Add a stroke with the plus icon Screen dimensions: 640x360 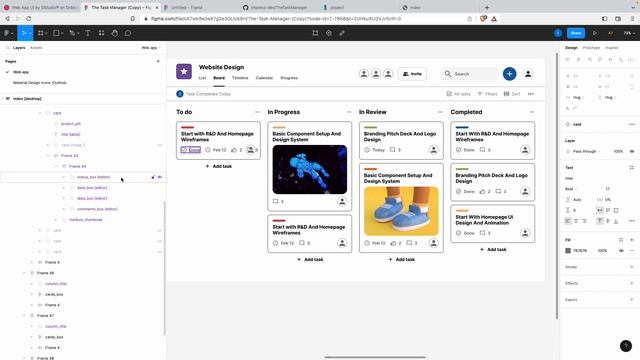click(x=632, y=267)
